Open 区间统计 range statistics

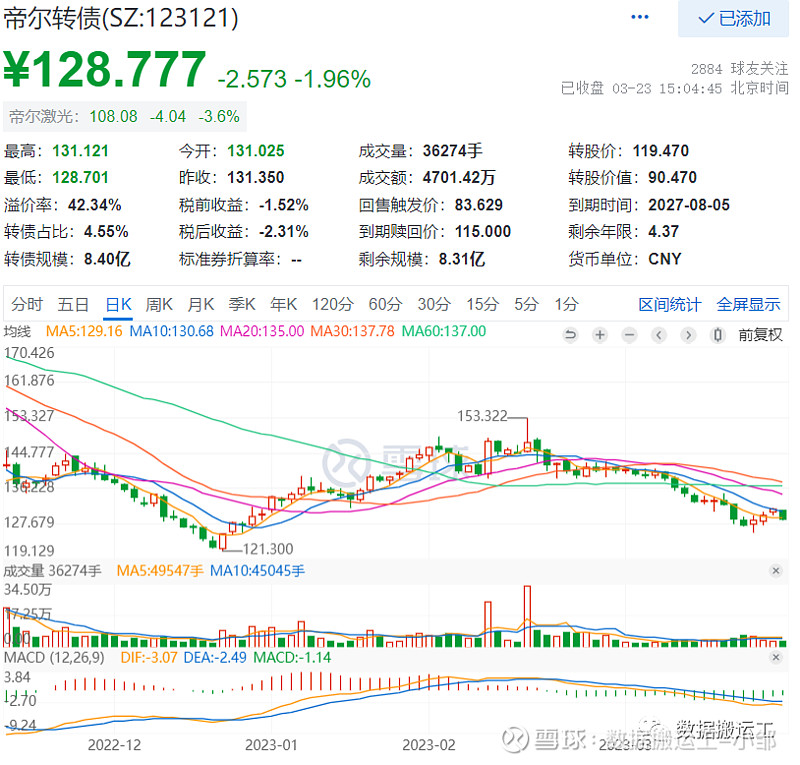pyautogui.click(x=670, y=305)
